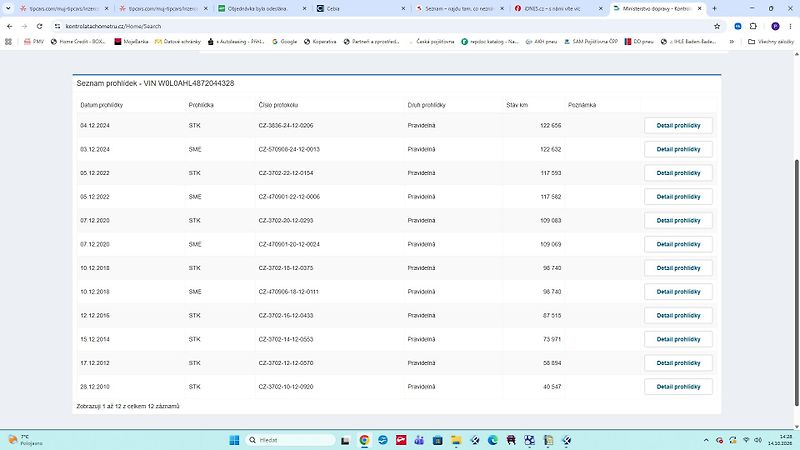Click the address bar URL field
Image resolution: width=800 pixels, height=450 pixels.
pos(383,26)
